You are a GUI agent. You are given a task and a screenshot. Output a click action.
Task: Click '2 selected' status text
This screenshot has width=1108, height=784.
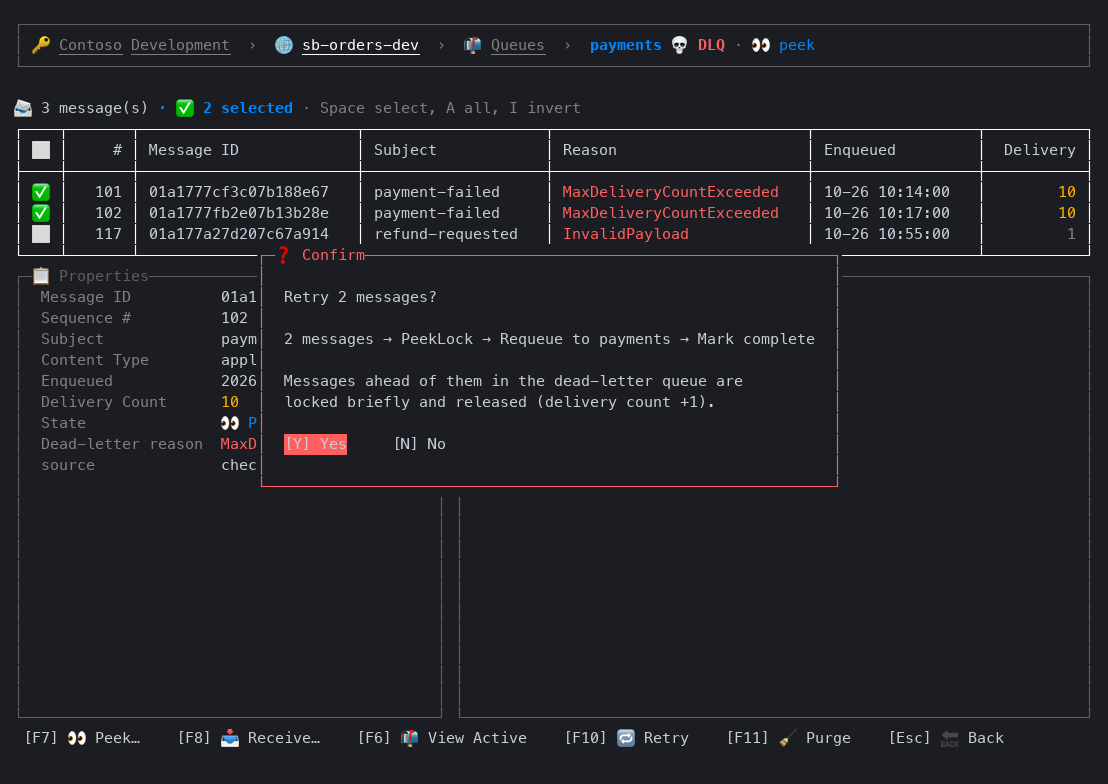(x=248, y=108)
